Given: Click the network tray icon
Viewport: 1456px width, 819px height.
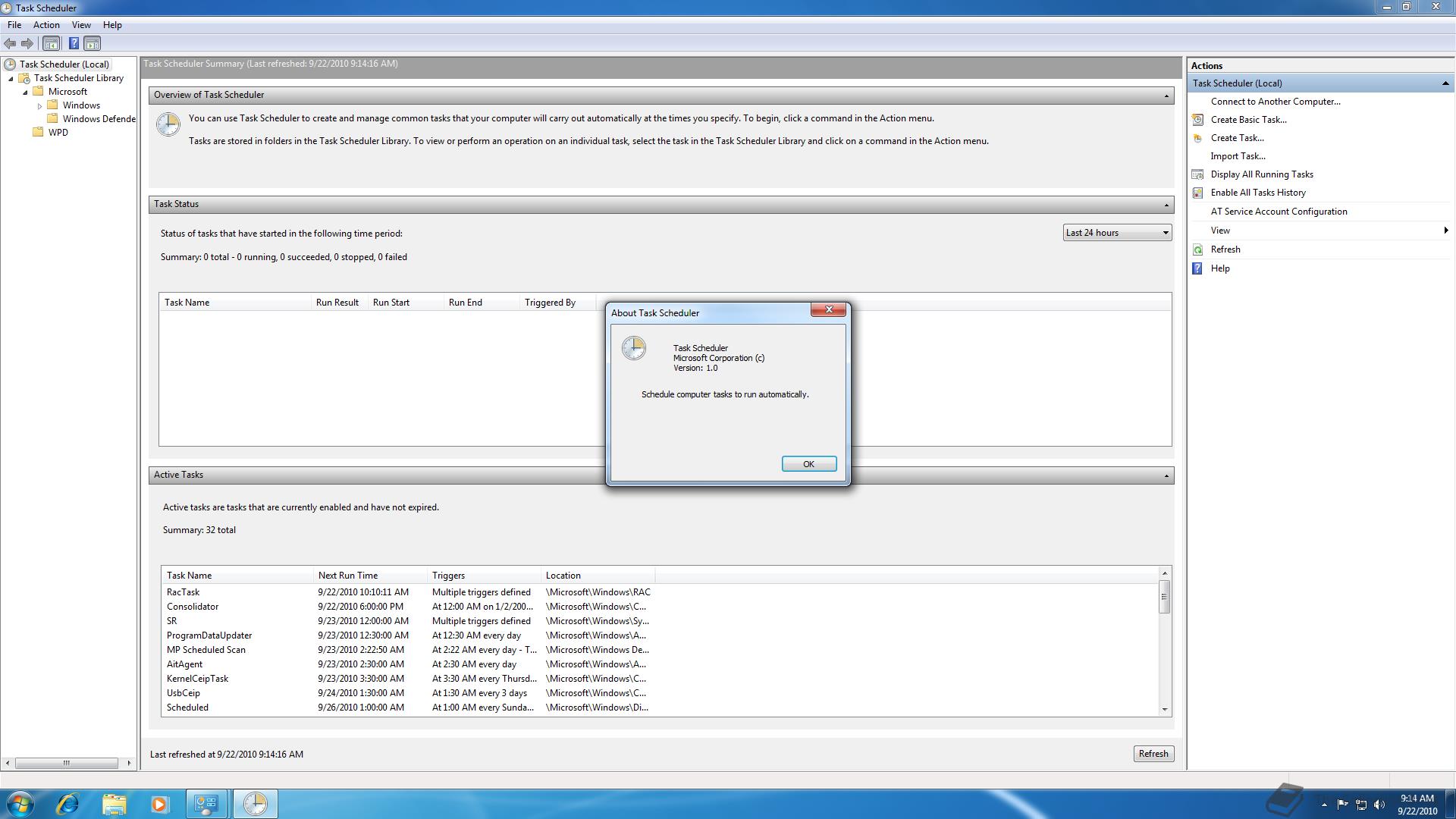Looking at the screenshot, I should coord(1361,805).
